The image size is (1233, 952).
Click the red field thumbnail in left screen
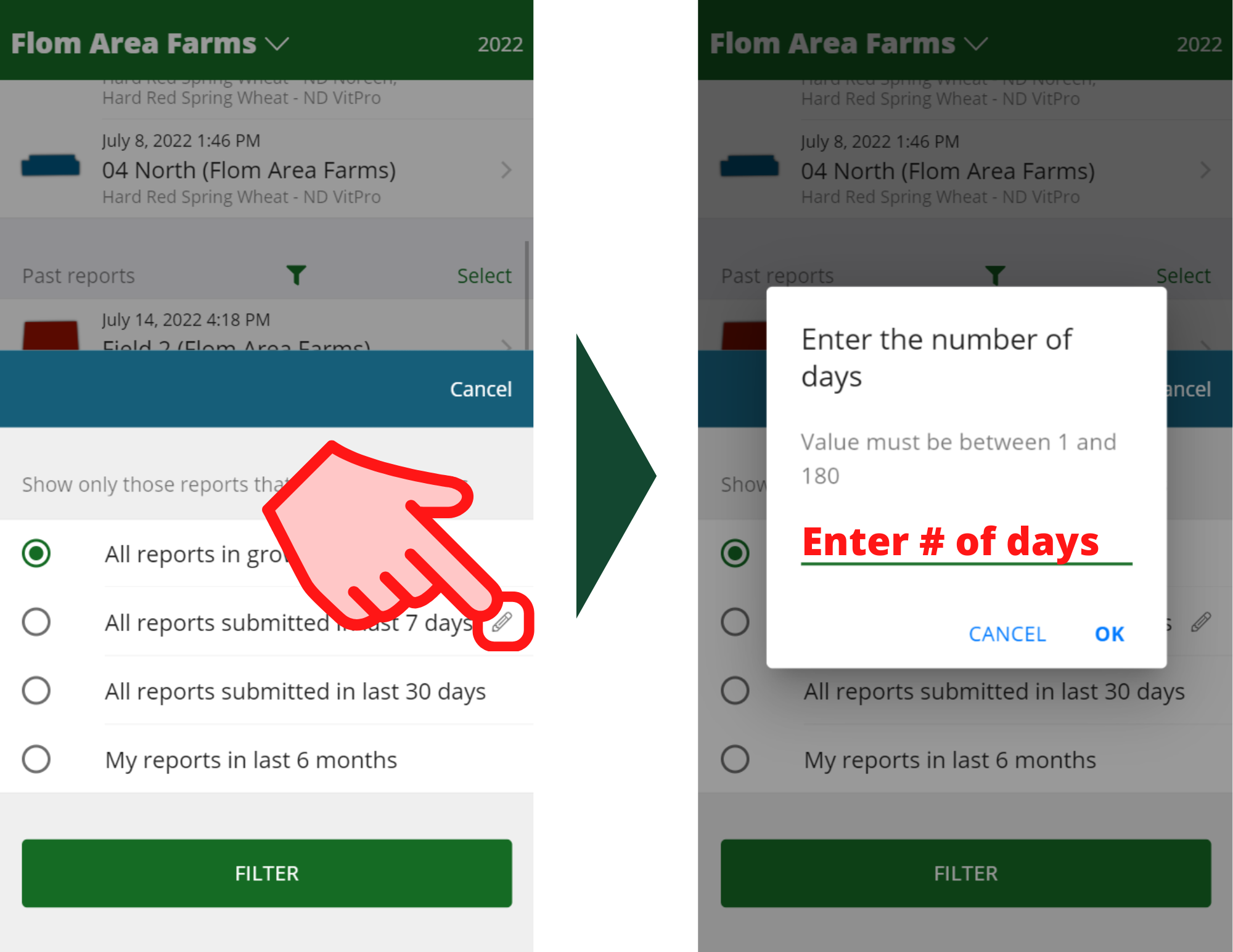click(x=51, y=335)
